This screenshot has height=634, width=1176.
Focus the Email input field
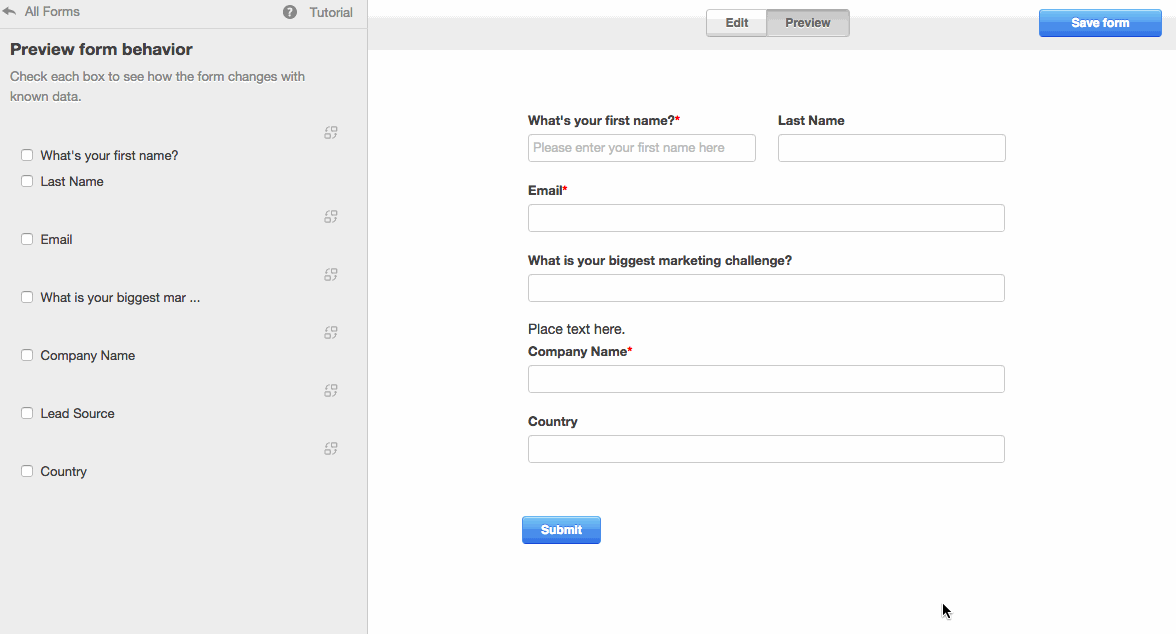click(x=766, y=218)
